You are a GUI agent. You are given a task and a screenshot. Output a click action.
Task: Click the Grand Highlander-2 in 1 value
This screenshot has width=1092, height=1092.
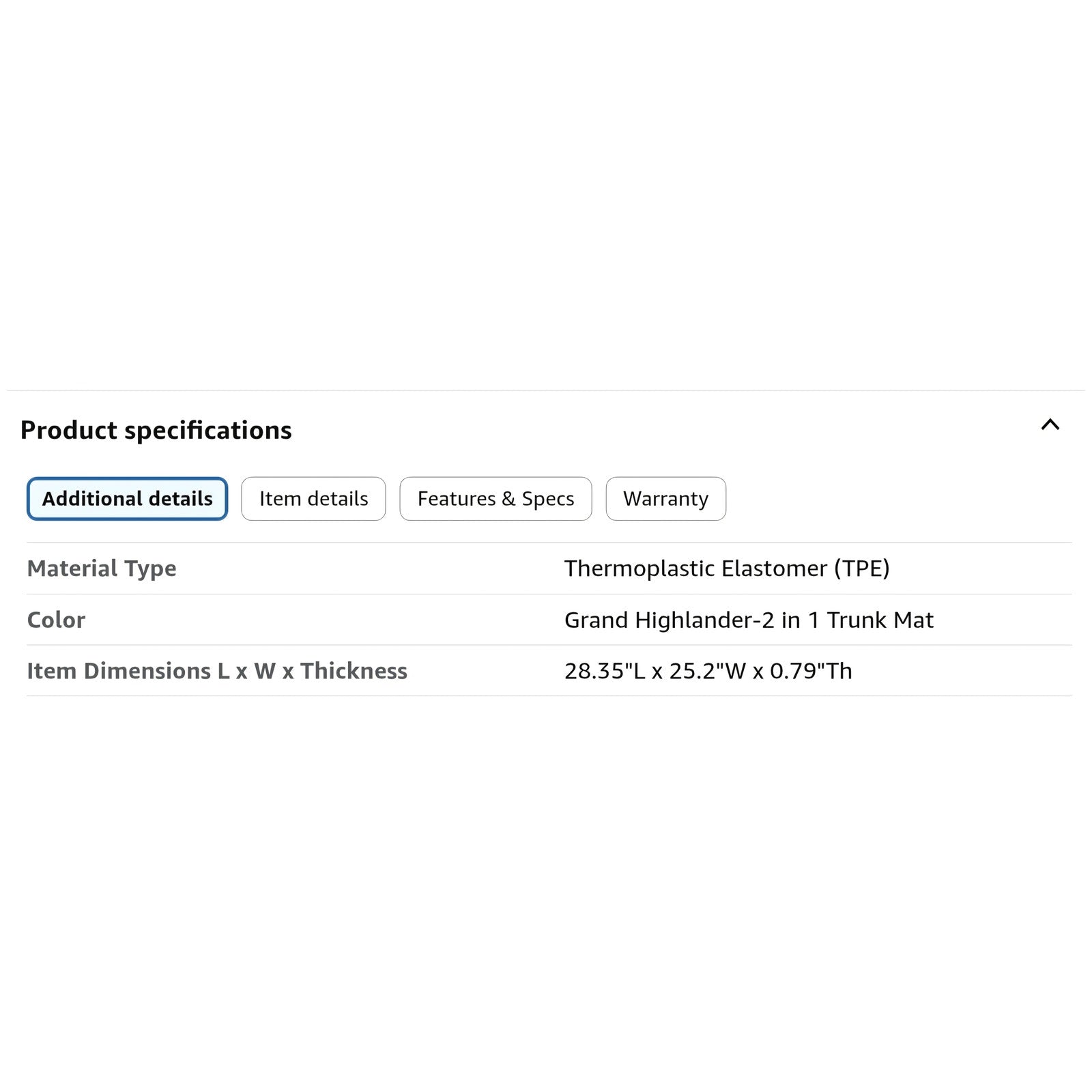click(749, 620)
